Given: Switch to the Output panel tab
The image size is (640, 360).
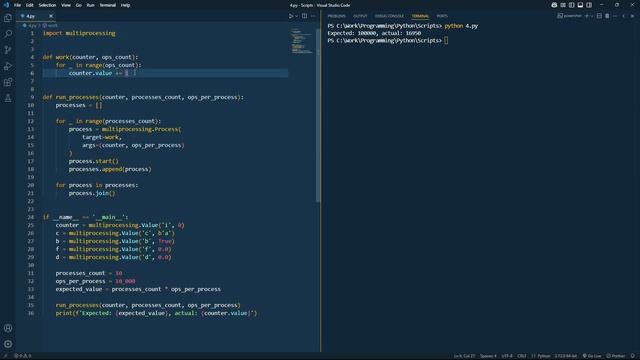Looking at the screenshot, I should (360, 16).
